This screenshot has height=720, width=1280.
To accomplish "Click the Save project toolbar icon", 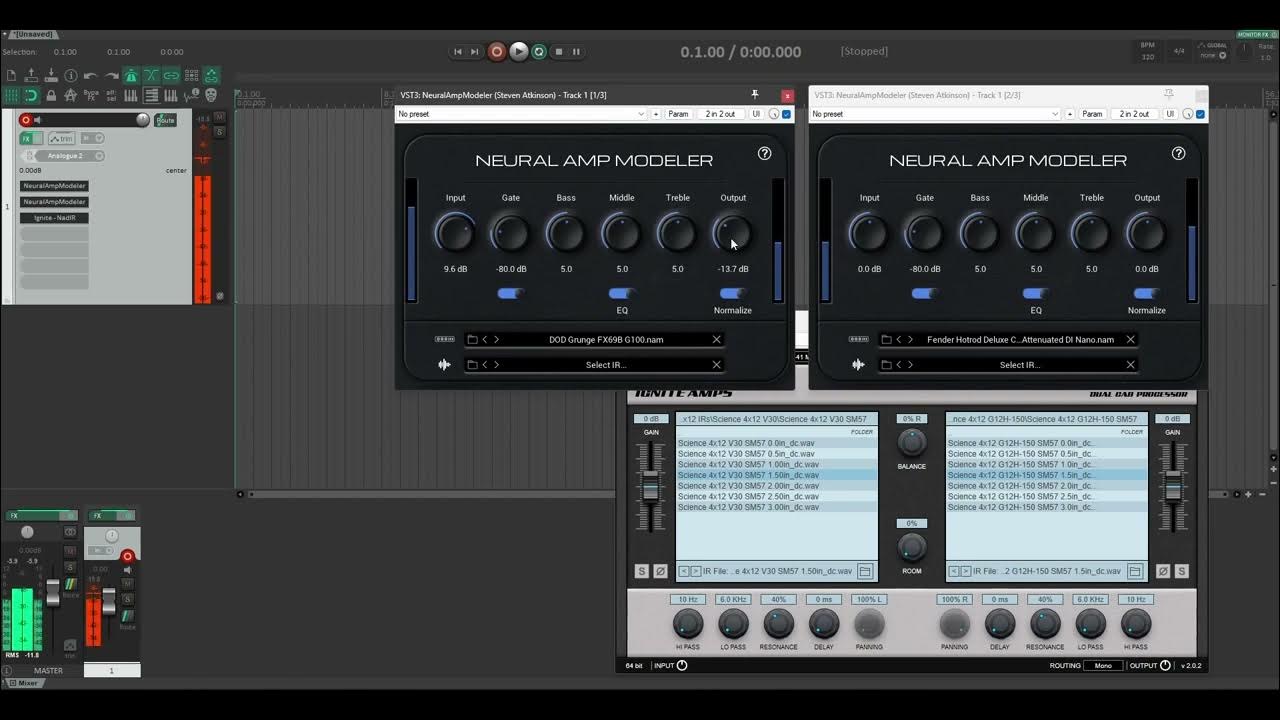I will coord(51,75).
